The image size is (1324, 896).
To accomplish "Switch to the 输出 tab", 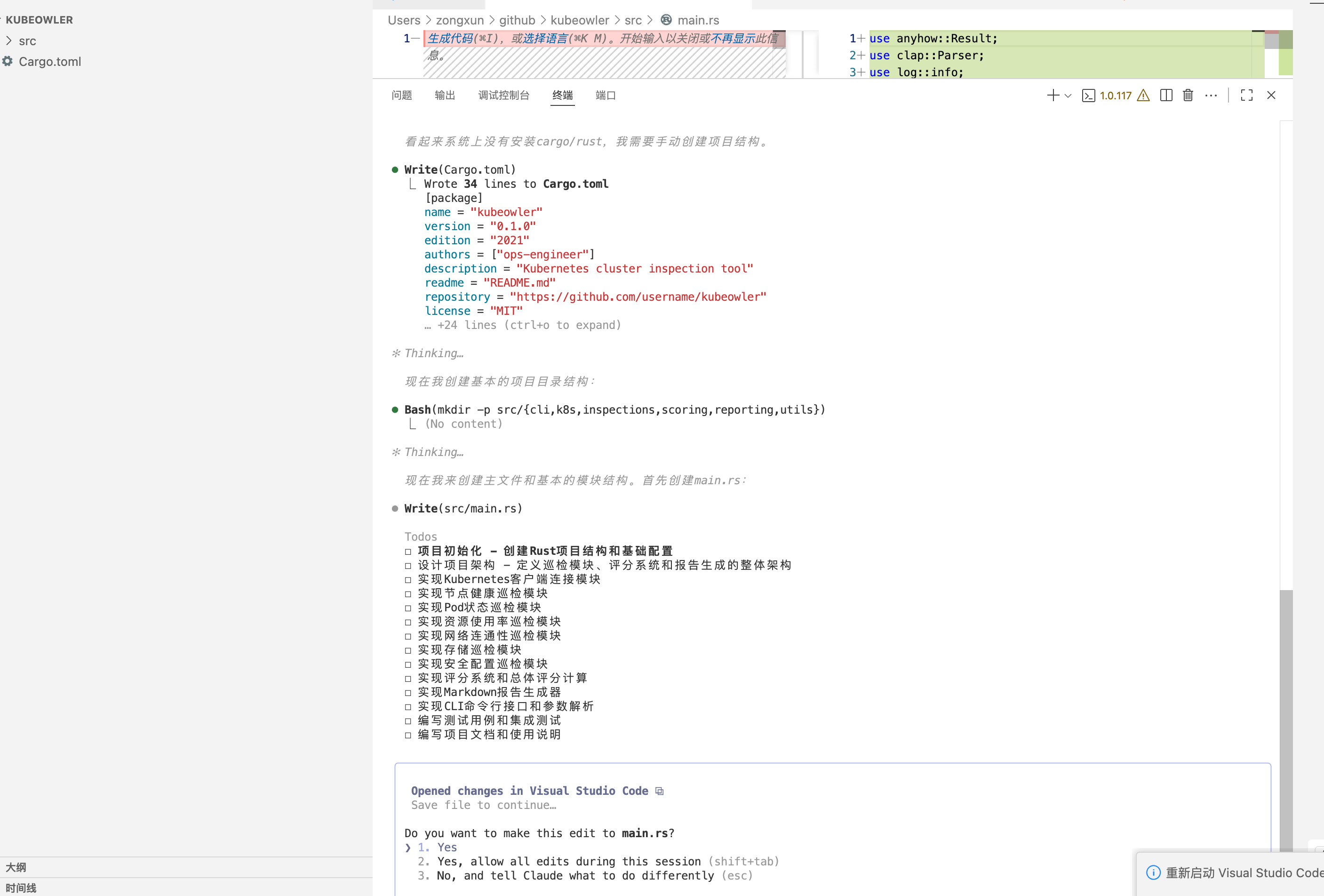I will 445,95.
